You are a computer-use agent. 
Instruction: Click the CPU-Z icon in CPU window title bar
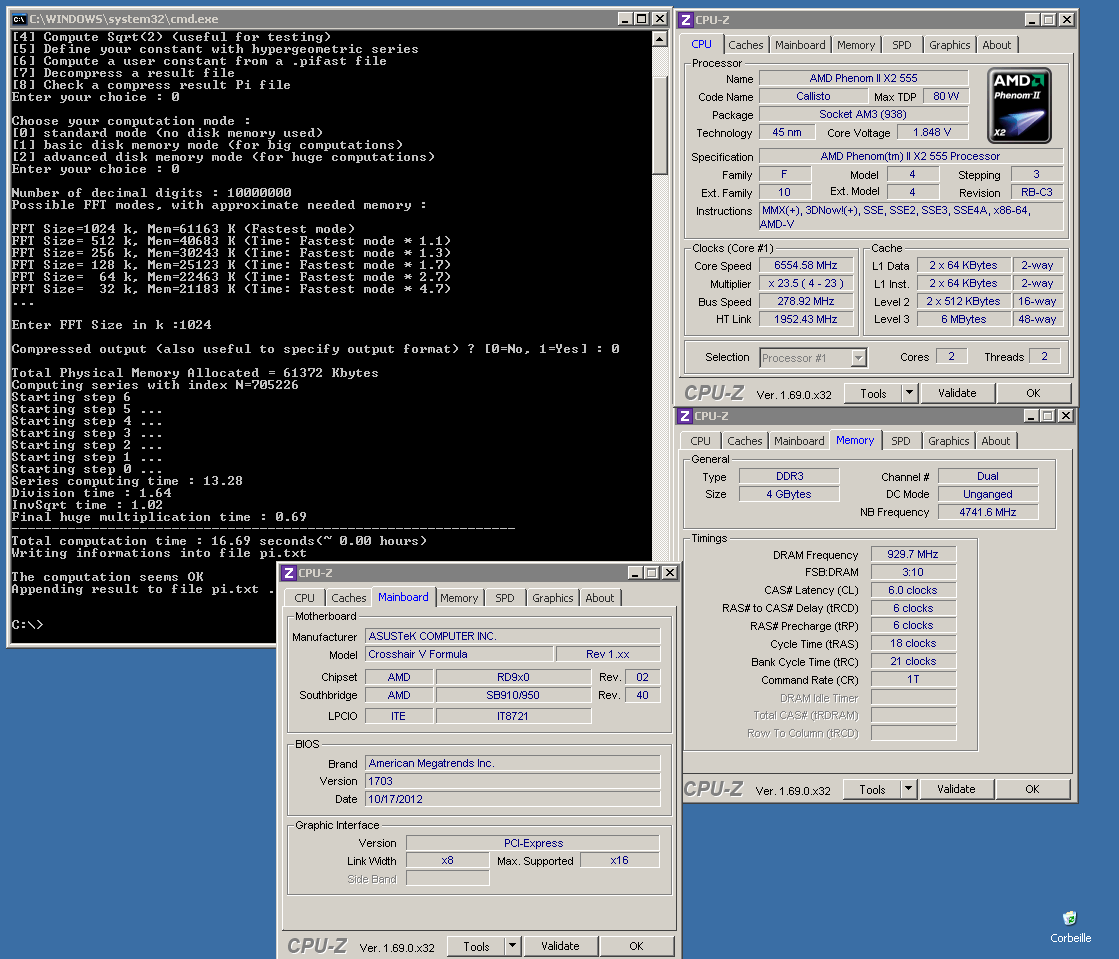[x=686, y=20]
